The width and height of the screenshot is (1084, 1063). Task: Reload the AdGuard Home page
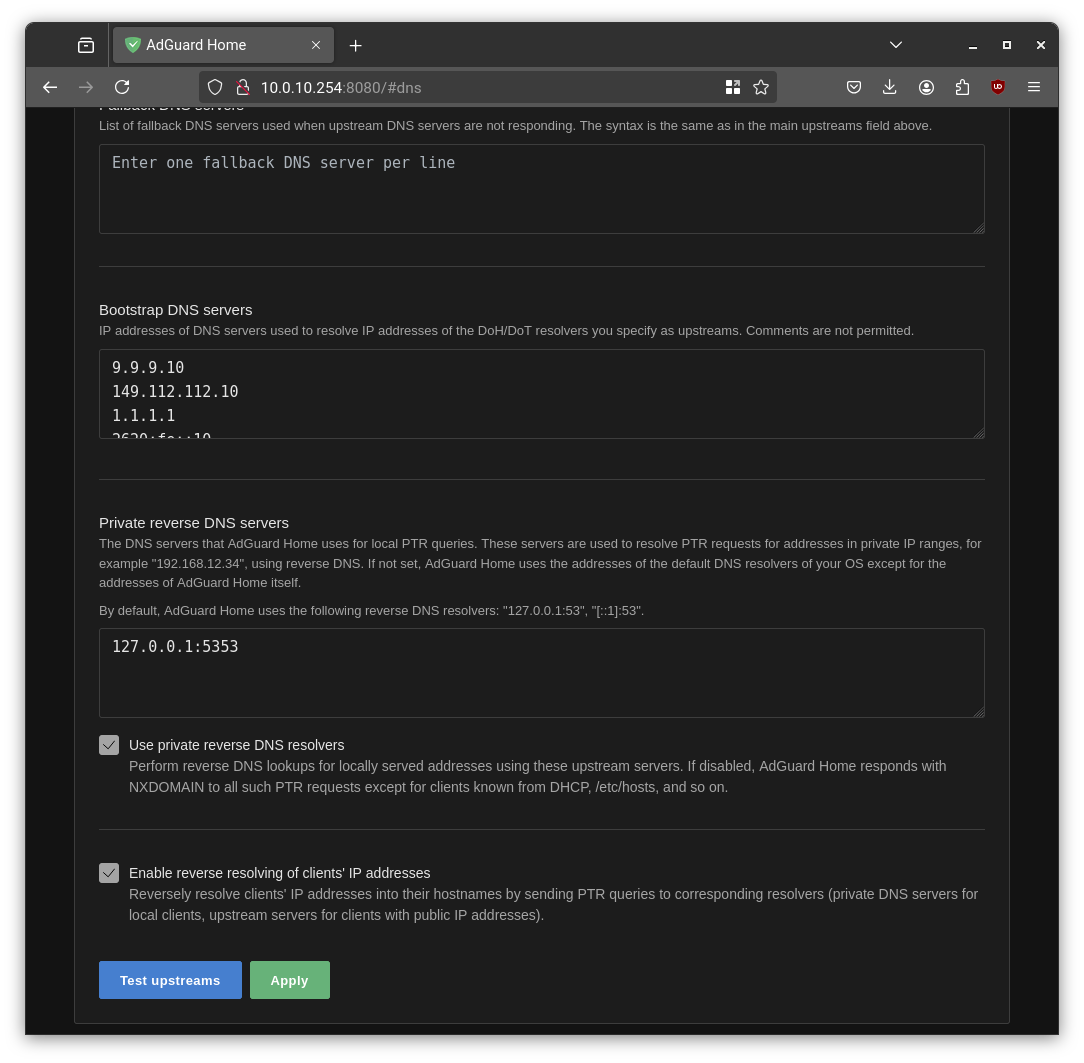pos(122,87)
